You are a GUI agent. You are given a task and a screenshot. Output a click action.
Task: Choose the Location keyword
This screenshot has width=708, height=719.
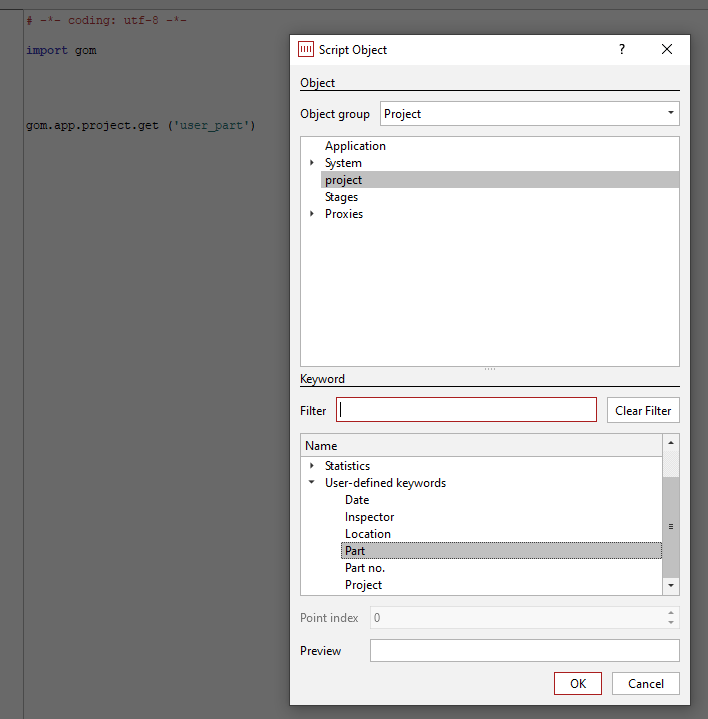(367, 534)
